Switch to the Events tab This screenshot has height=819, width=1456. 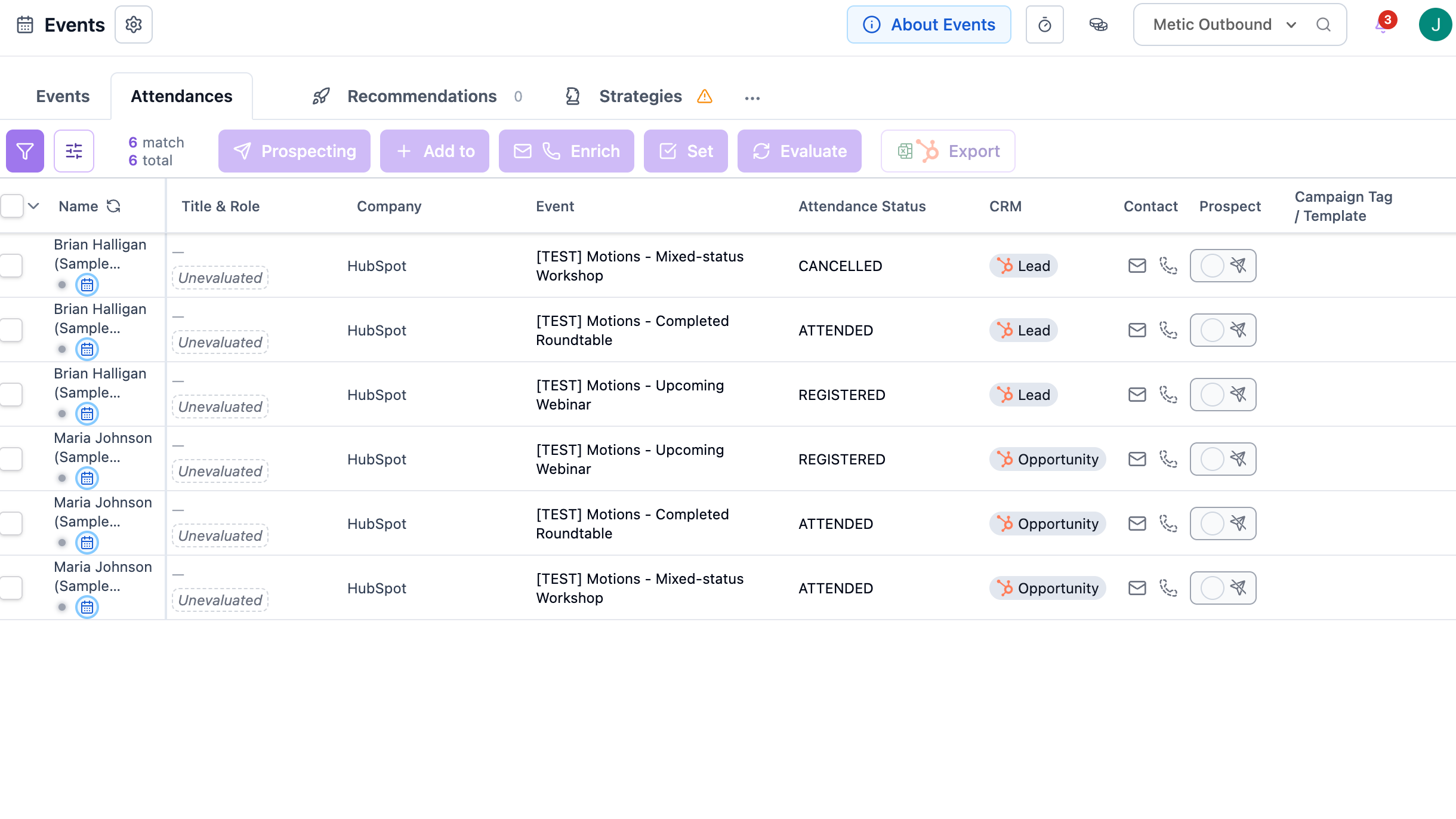(x=63, y=96)
